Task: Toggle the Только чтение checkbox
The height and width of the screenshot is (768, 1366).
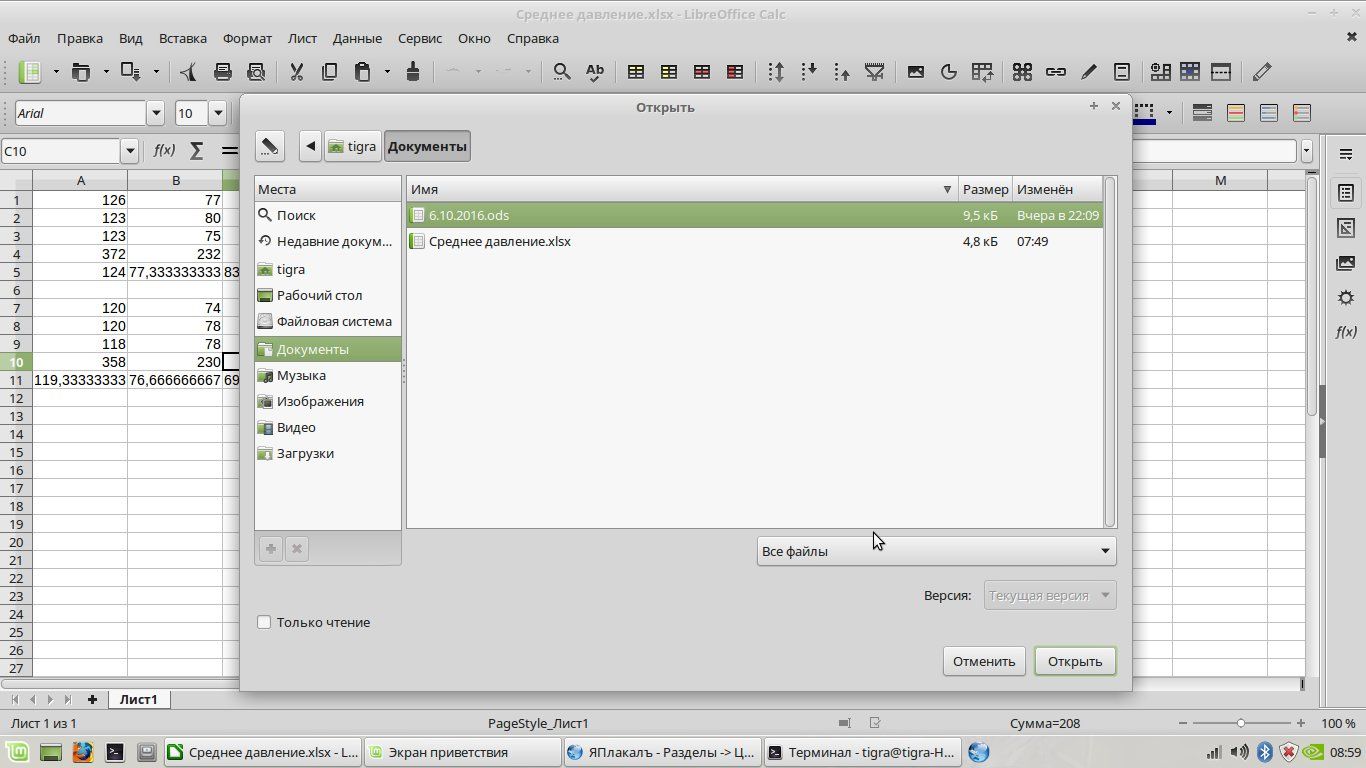Action: [x=264, y=622]
